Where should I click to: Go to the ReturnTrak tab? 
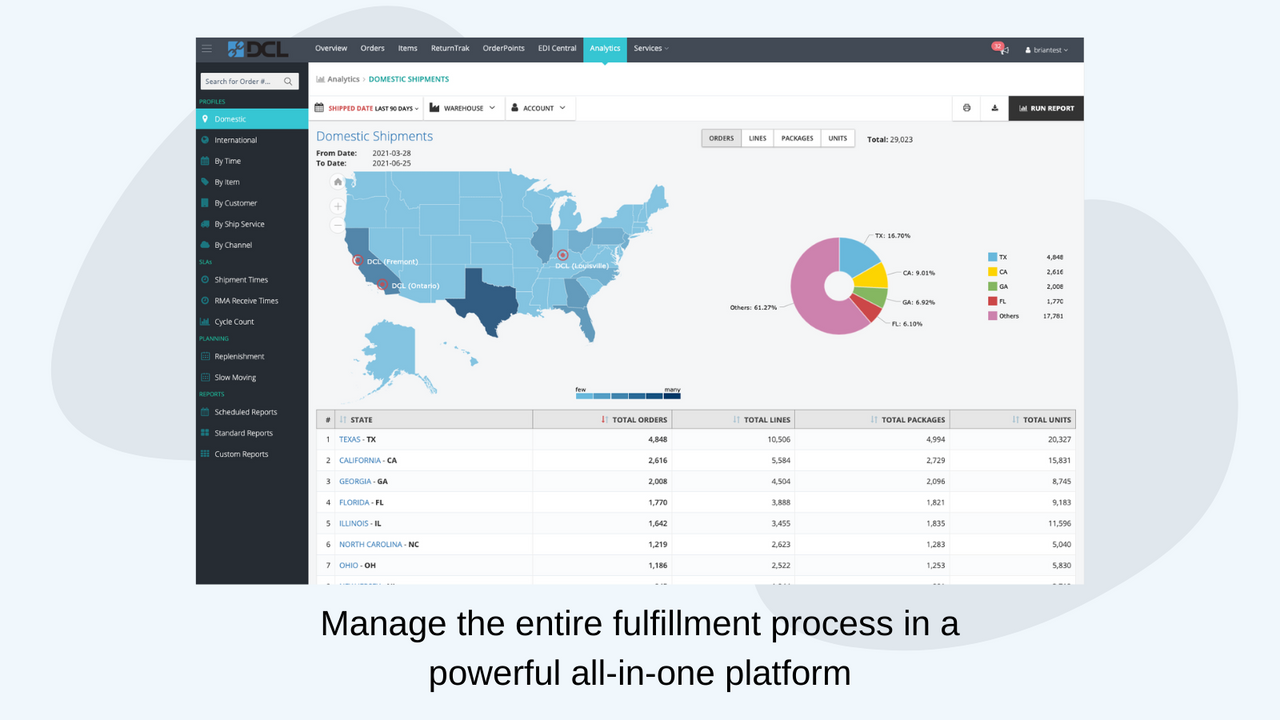(x=450, y=48)
